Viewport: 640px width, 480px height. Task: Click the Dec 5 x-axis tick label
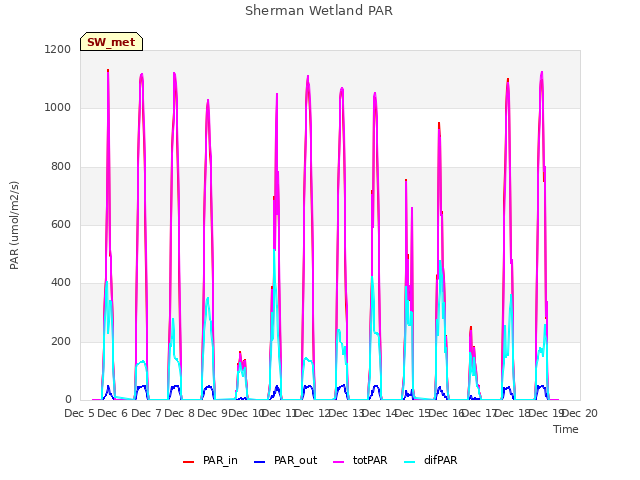pyautogui.click(x=80, y=413)
